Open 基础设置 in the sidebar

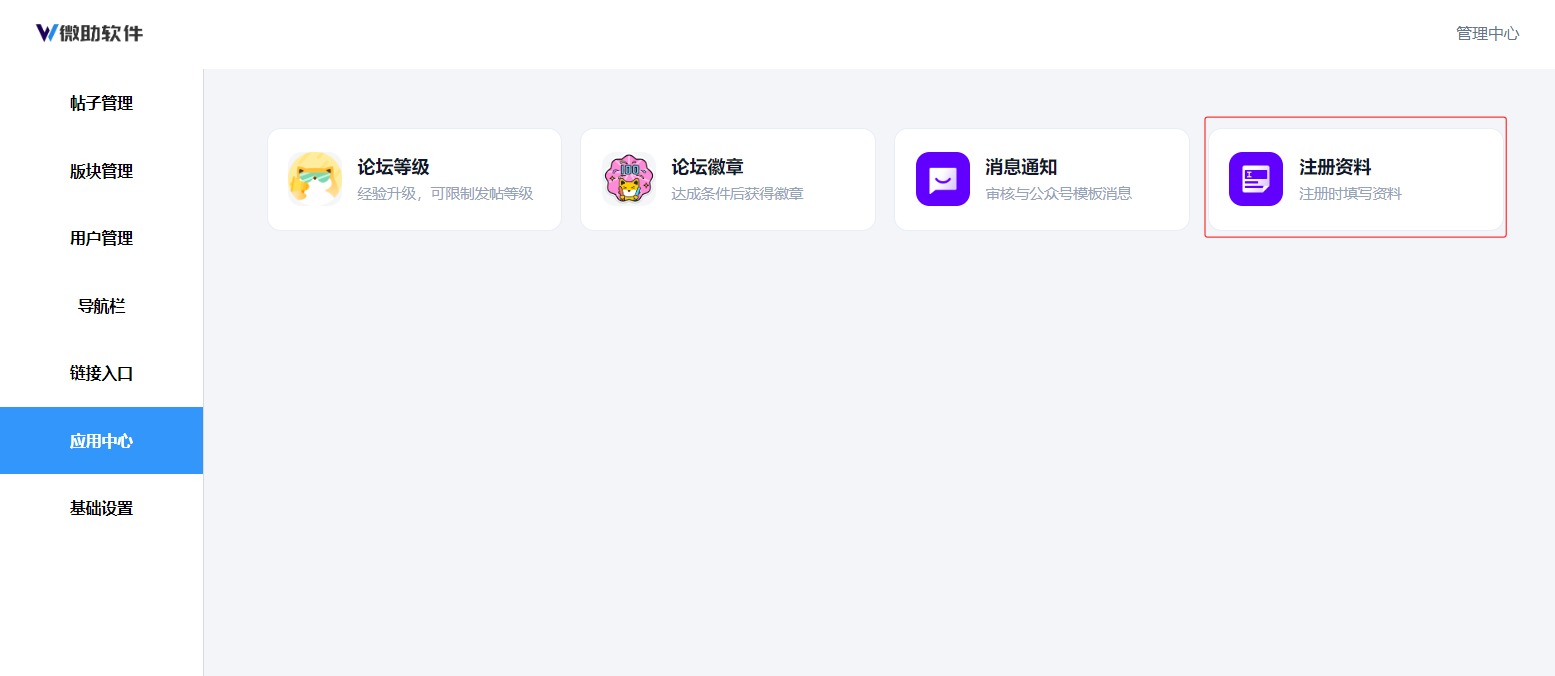click(x=101, y=508)
